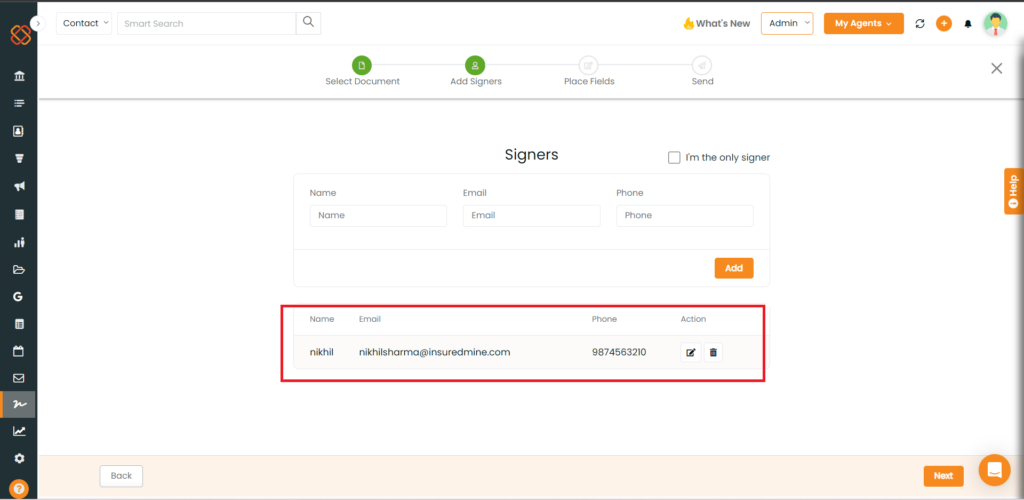
Task: Open the megaphone campaigns sidebar icon
Action: (x=19, y=187)
